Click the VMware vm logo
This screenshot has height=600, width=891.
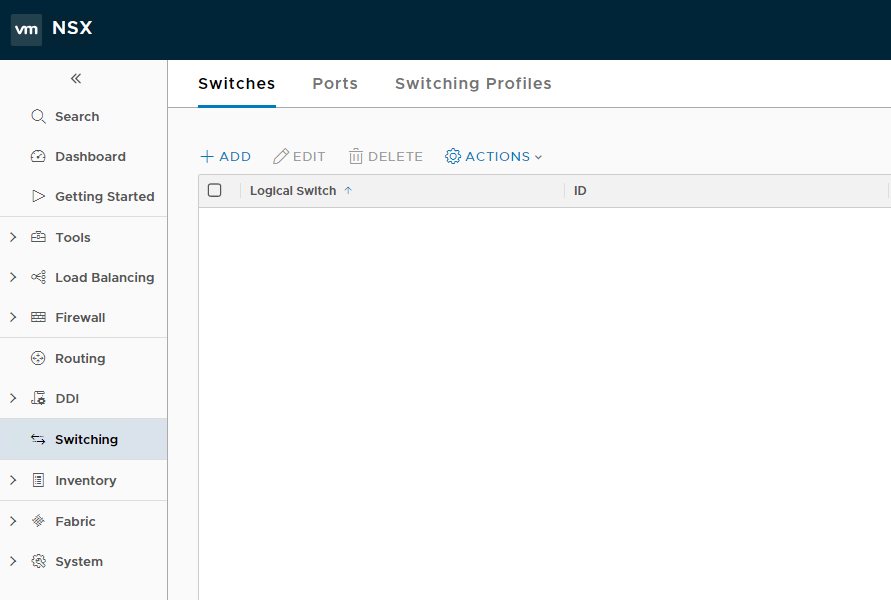click(x=26, y=29)
